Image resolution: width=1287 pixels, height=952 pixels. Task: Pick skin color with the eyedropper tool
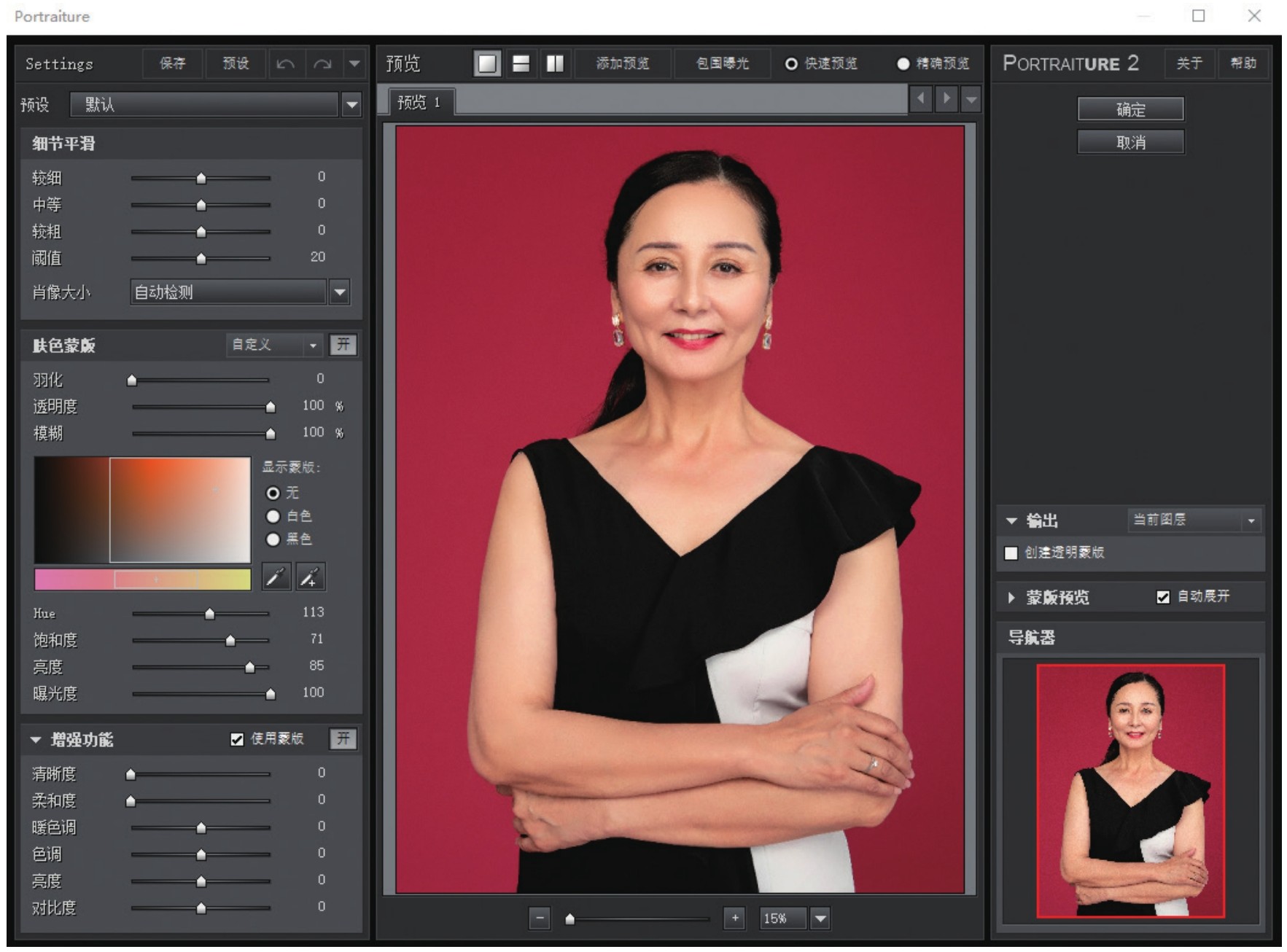[276, 577]
